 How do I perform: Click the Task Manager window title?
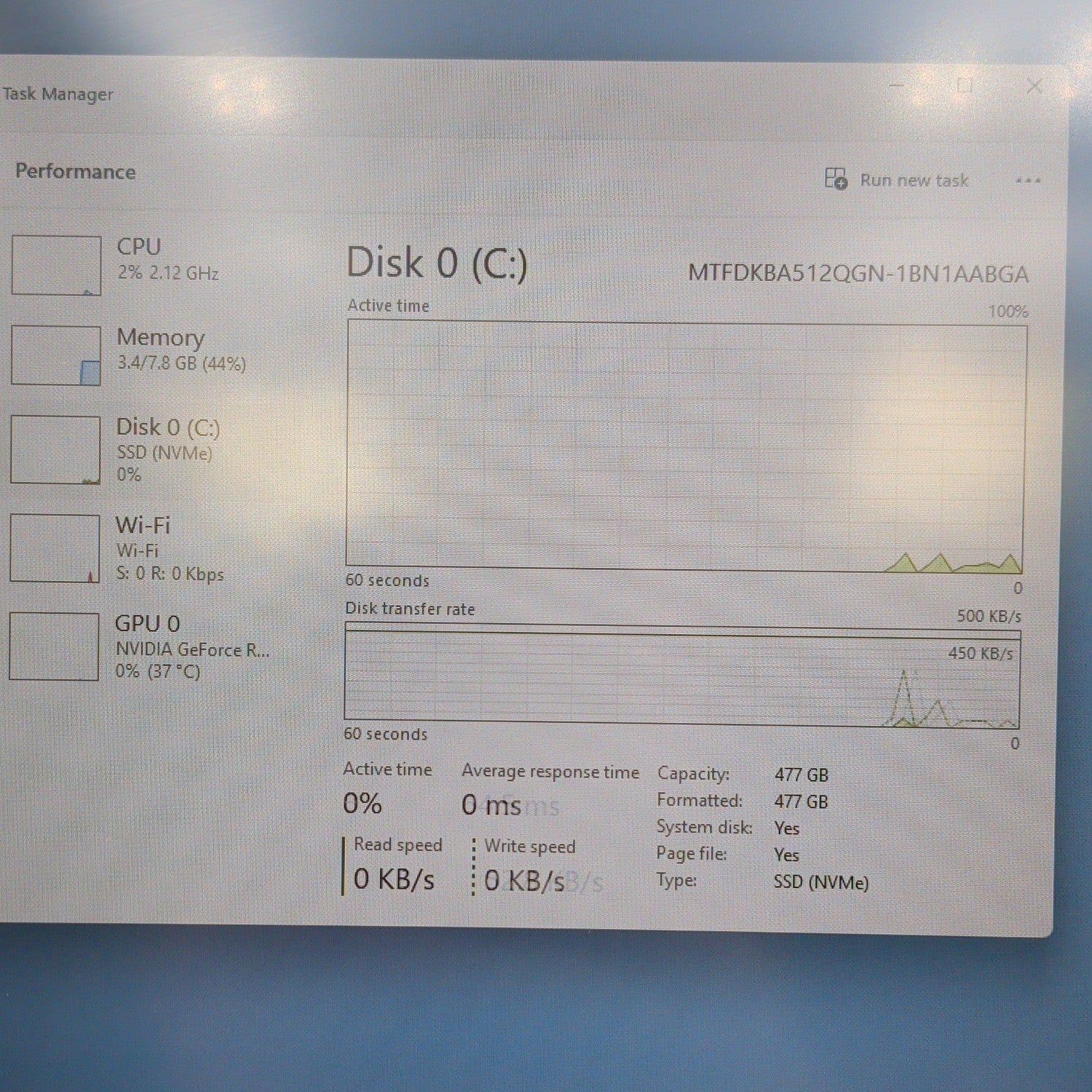pos(58,94)
